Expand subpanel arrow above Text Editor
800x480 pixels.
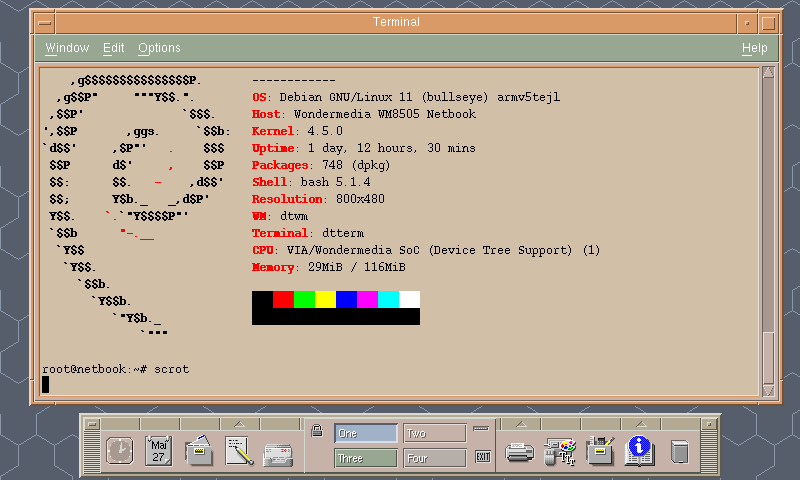239,424
